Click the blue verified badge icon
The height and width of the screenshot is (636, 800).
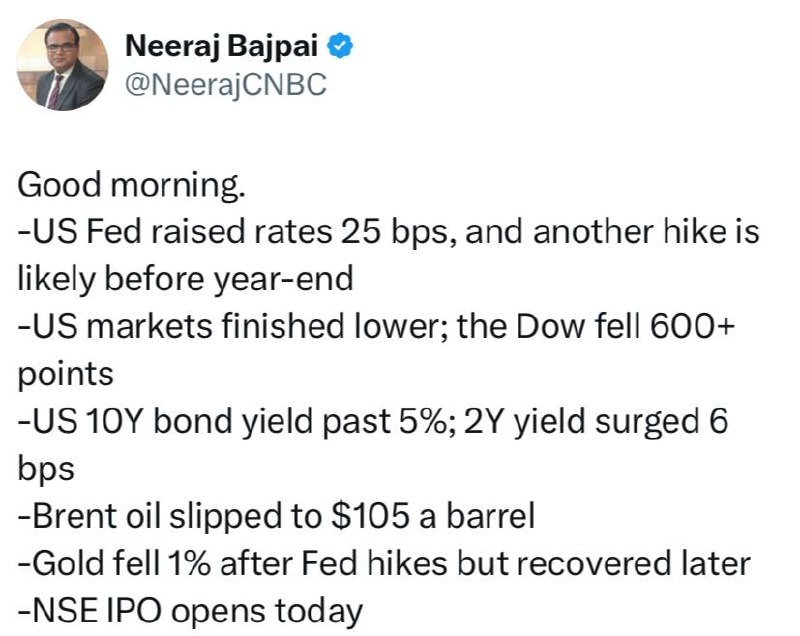pyautogui.click(x=340, y=46)
